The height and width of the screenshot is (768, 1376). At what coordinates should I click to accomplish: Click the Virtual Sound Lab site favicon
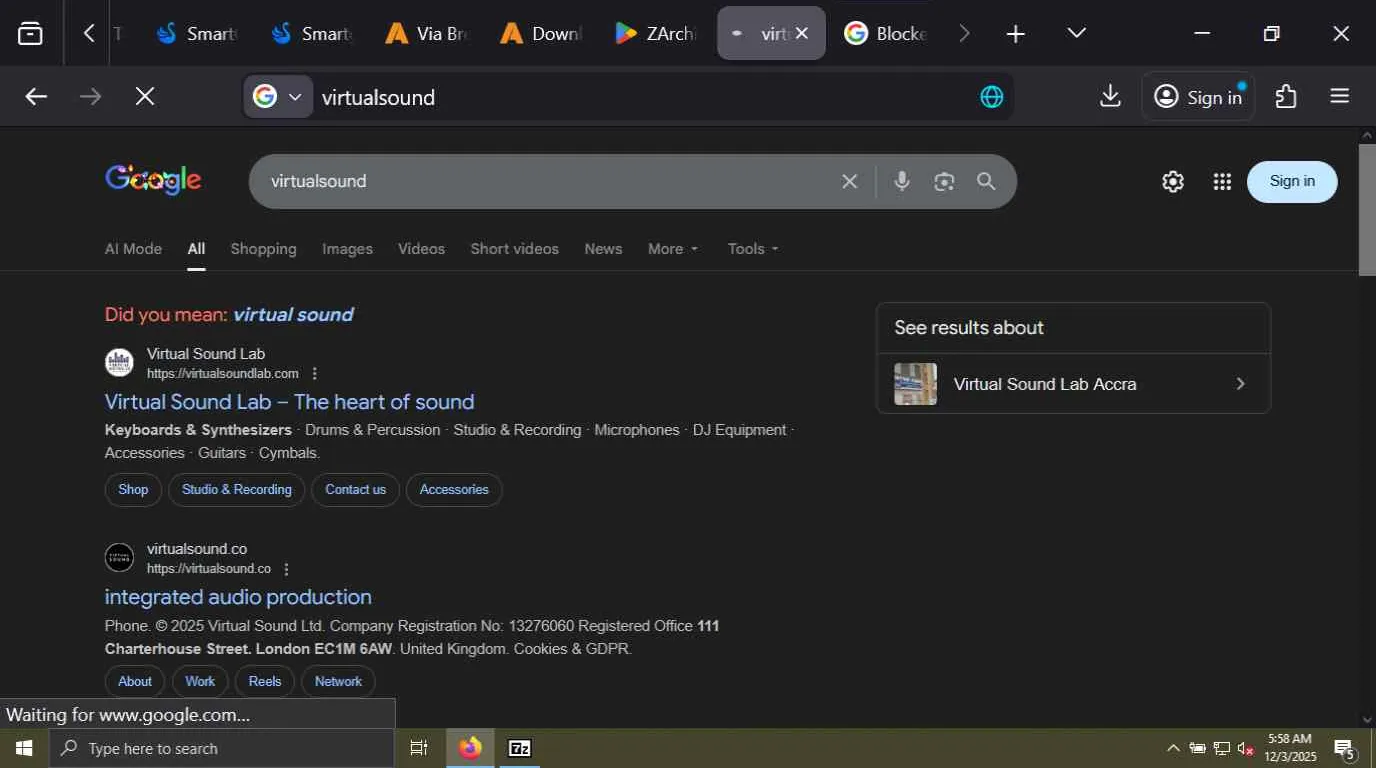[119, 363]
